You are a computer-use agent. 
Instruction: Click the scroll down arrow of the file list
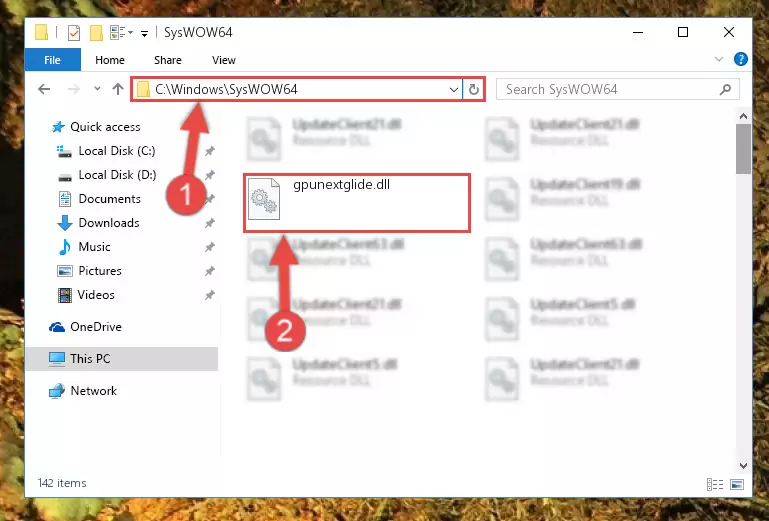743,466
